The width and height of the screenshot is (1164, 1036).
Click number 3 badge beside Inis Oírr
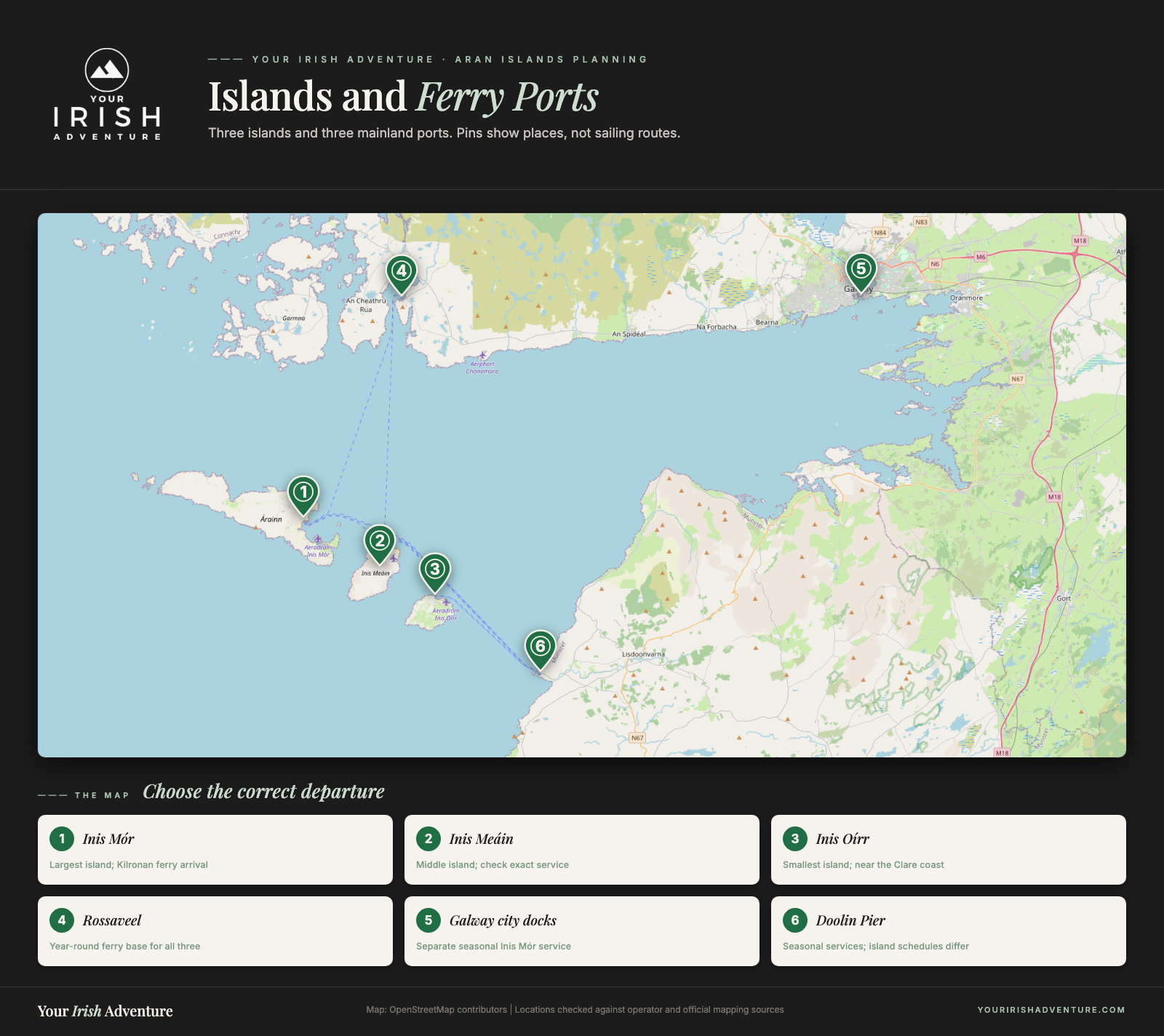(x=795, y=839)
